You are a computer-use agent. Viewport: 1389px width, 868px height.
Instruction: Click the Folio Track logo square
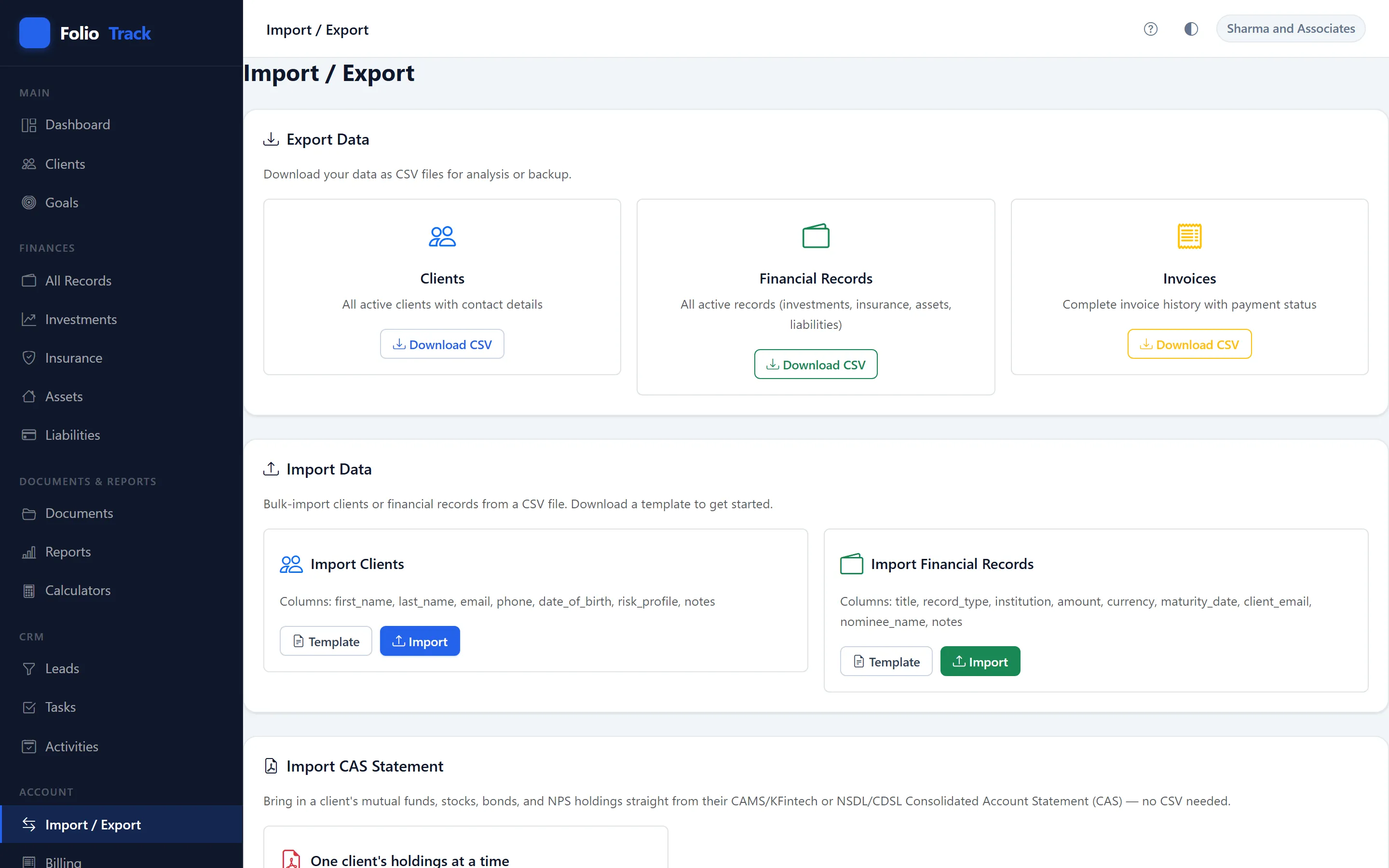coord(34,33)
